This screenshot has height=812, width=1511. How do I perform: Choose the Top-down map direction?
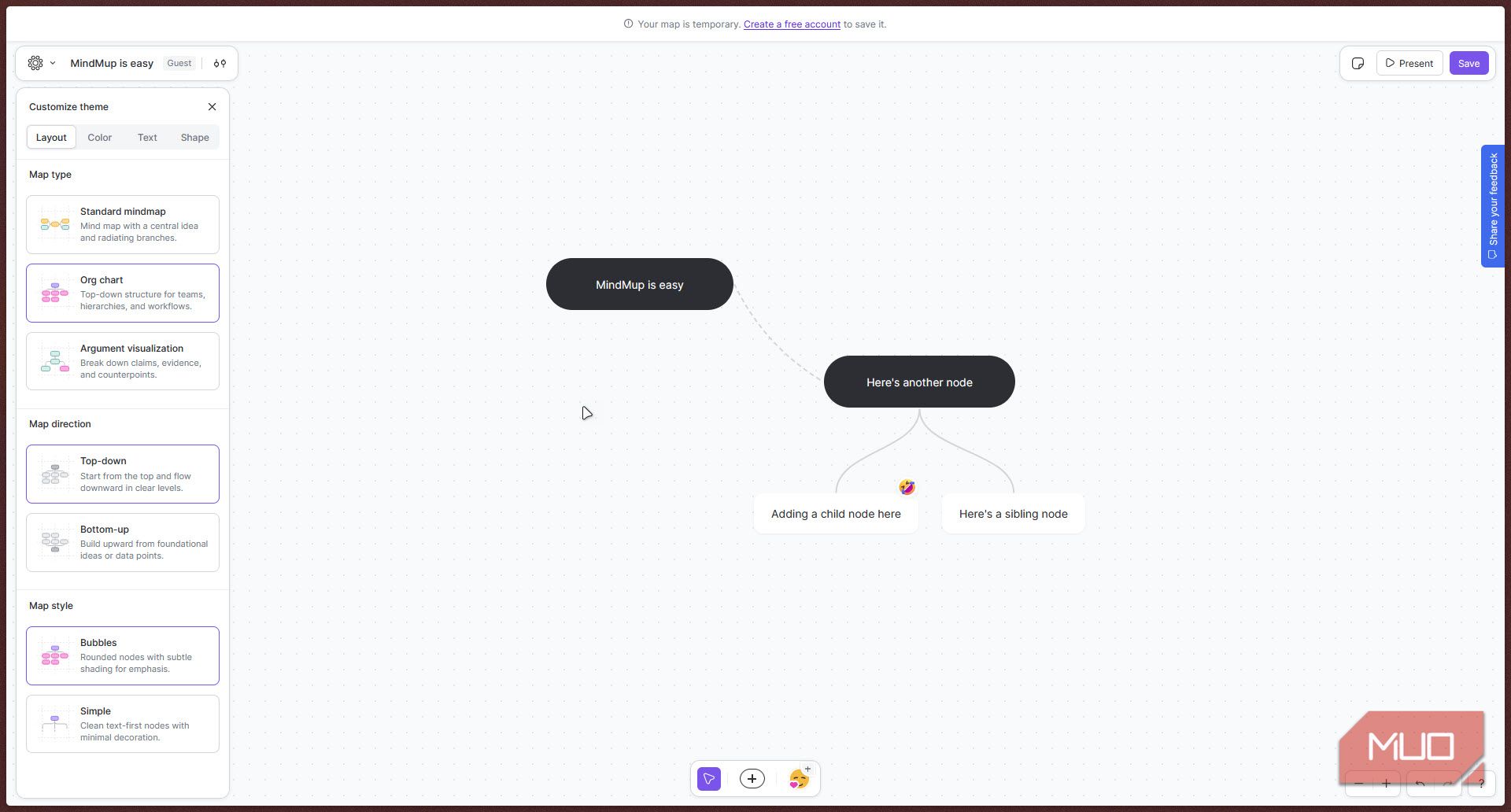tap(123, 474)
